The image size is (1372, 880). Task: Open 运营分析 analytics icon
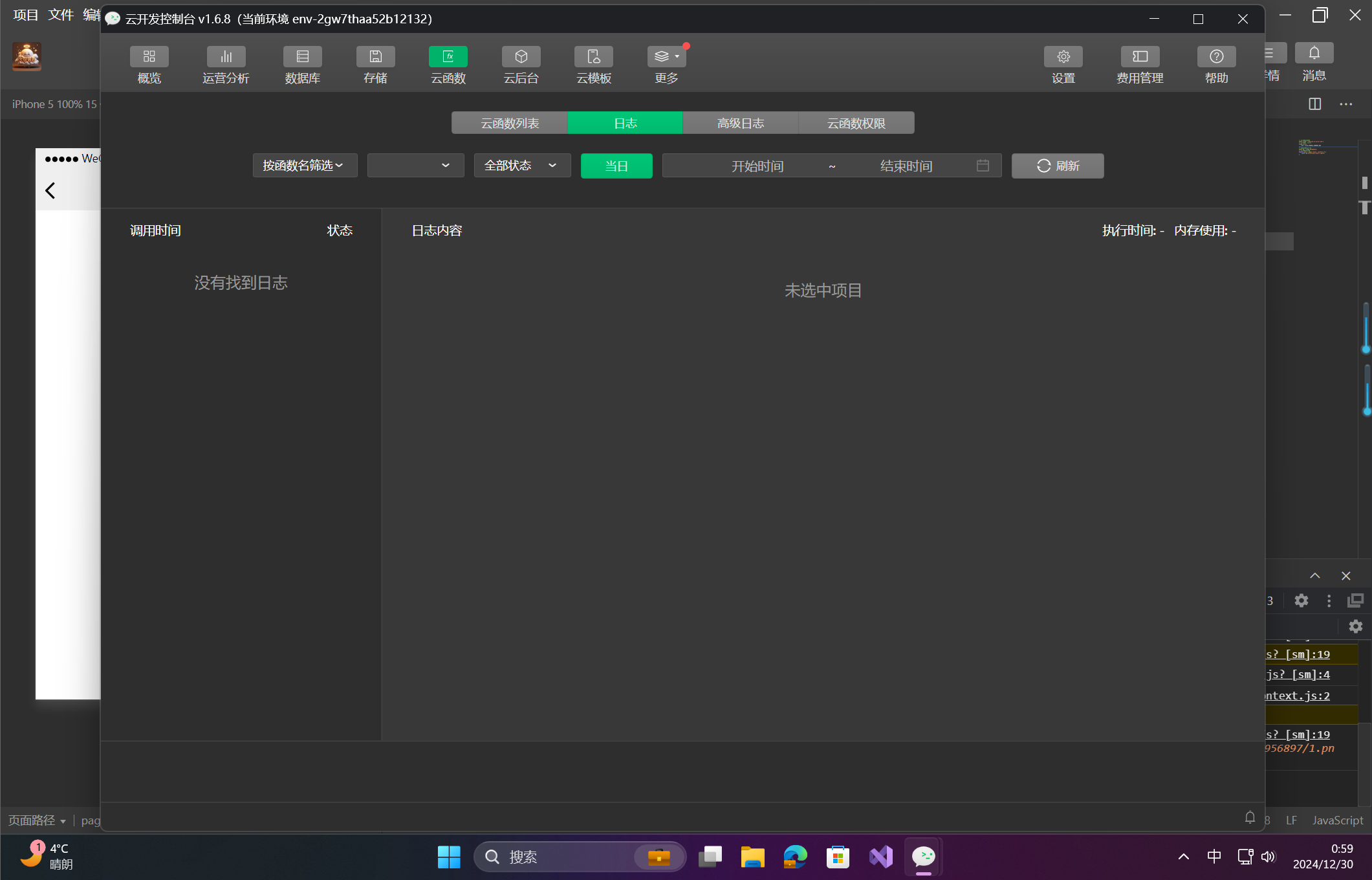226,57
